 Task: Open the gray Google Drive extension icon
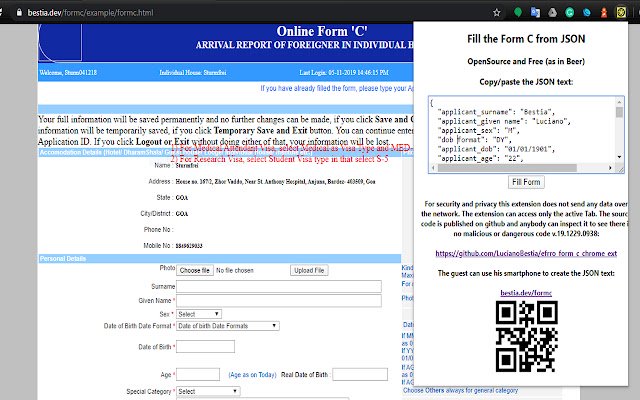coord(552,13)
